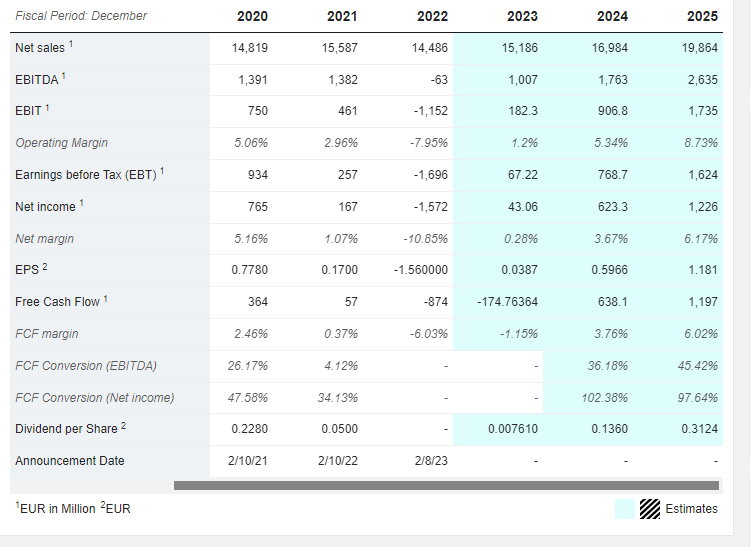
Task: Select the 2025 Net income estimate 1,226
Action: (703, 207)
